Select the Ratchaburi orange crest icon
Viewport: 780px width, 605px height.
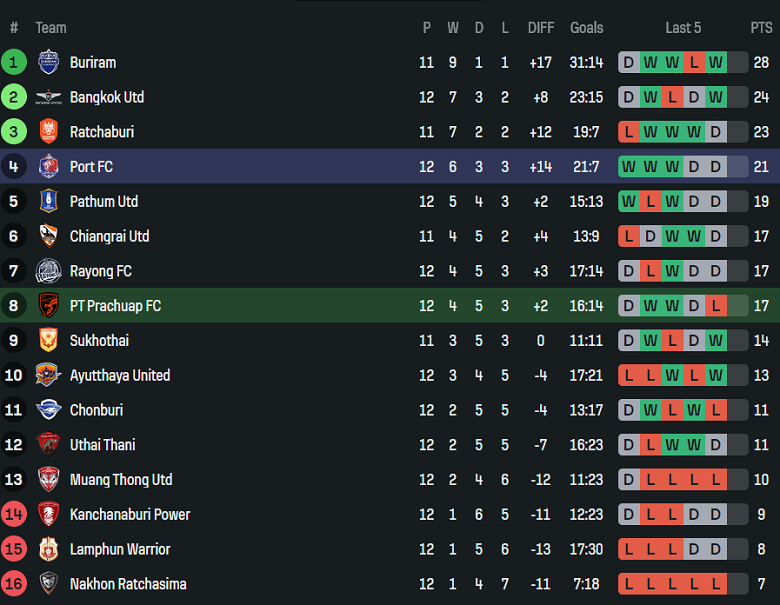[x=48, y=132]
